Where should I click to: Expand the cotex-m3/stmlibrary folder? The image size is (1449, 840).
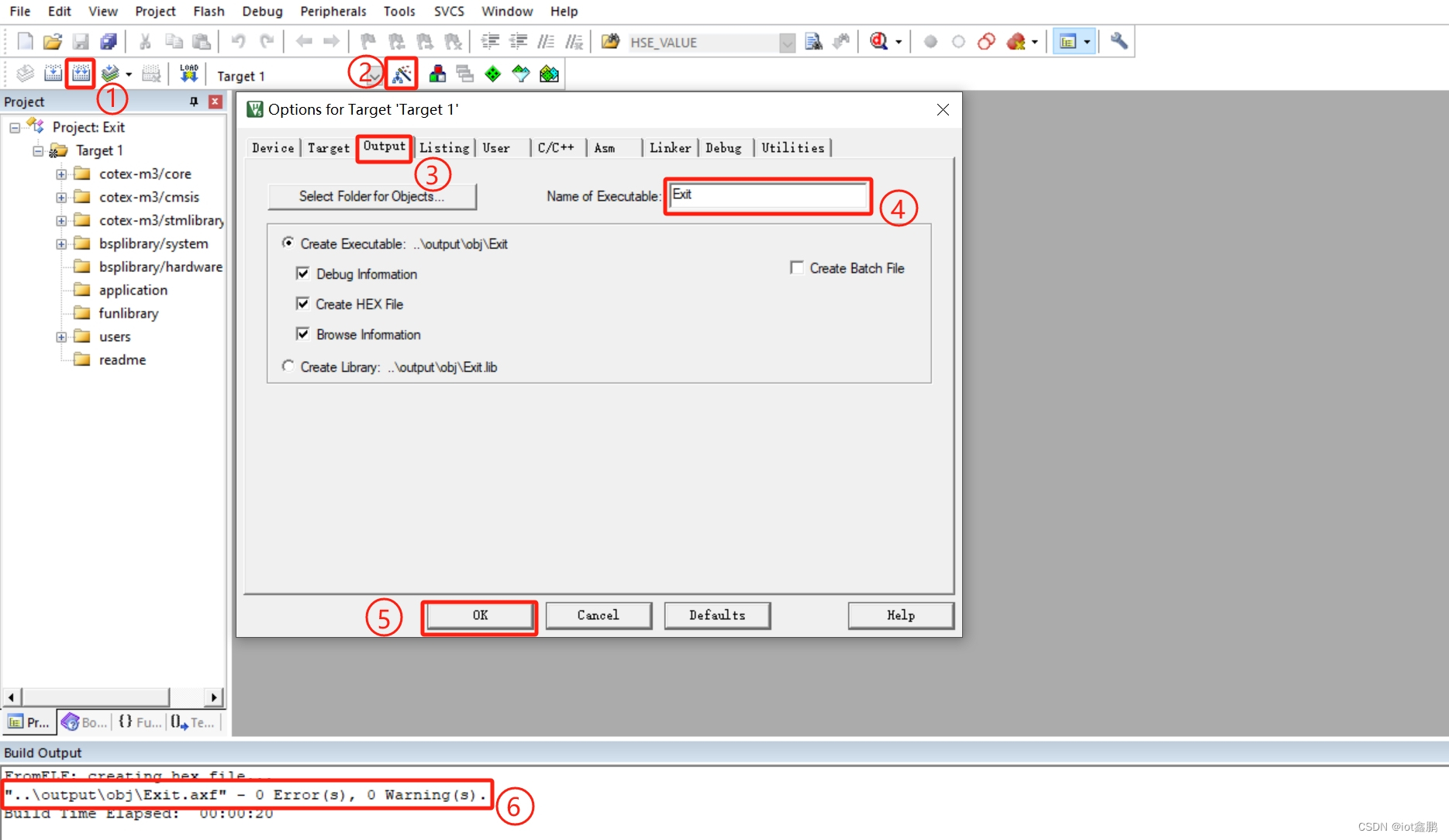pos(61,221)
